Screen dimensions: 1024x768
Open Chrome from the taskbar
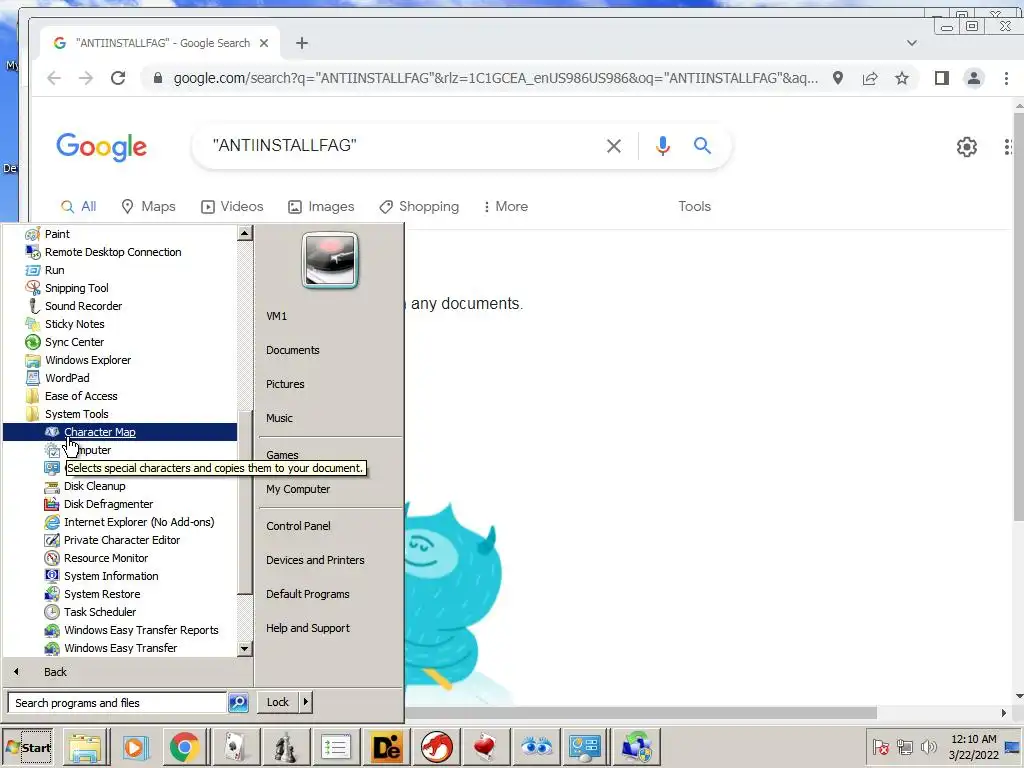pos(184,747)
